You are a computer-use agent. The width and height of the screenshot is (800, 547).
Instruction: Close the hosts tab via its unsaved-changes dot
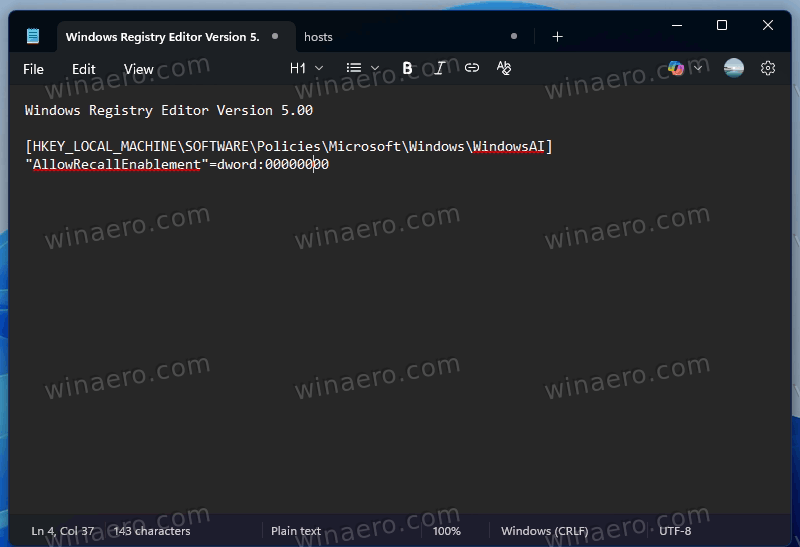[x=514, y=36]
